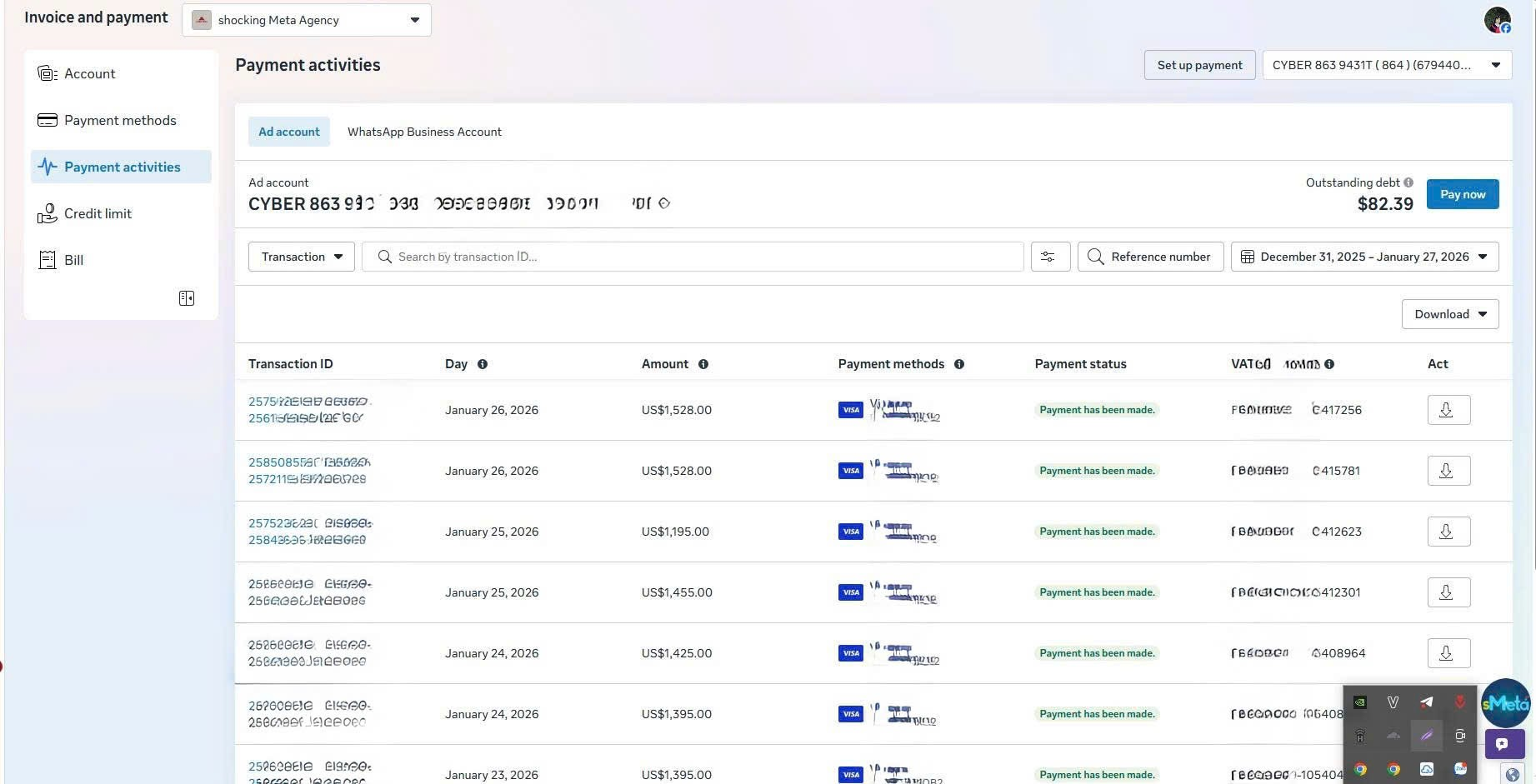
Task: Click the US$1,455.00 amount cell
Action: (677, 592)
